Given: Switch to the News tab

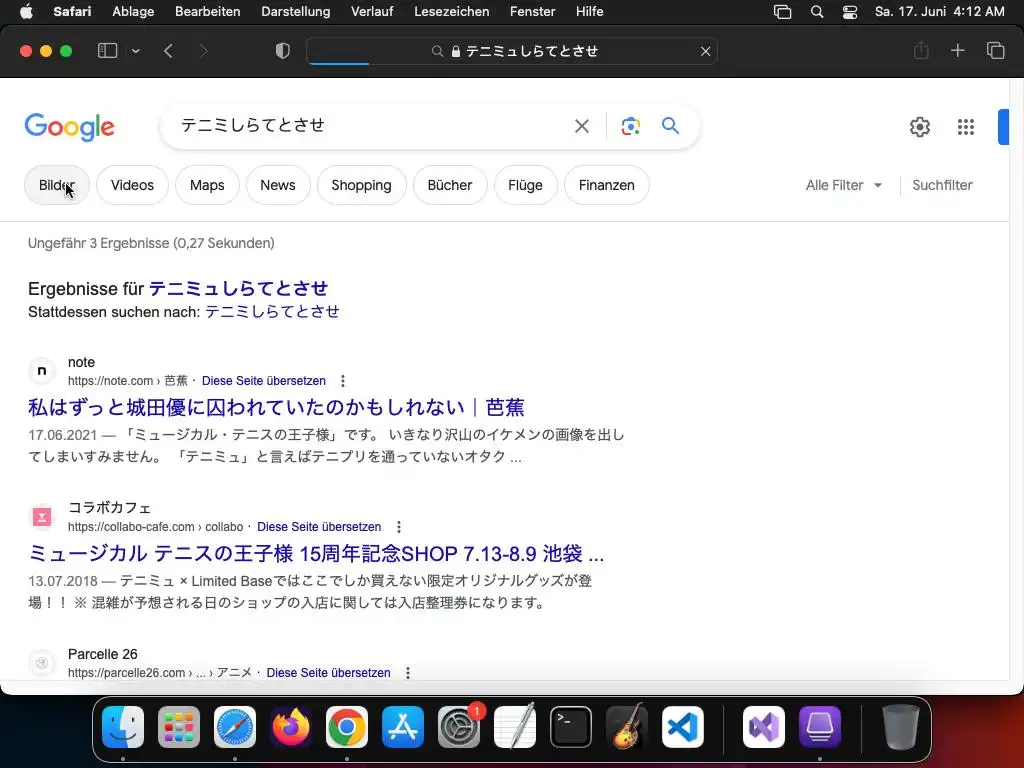Looking at the screenshot, I should click(x=278, y=185).
